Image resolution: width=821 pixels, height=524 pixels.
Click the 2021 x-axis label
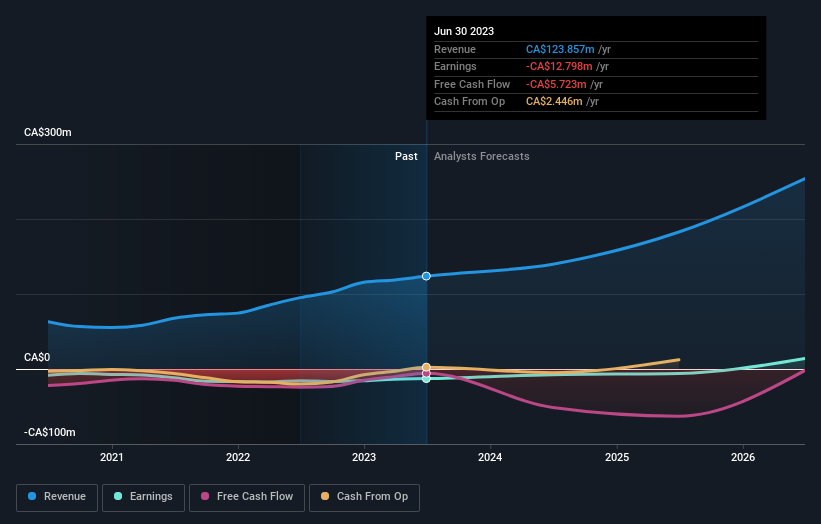112,457
